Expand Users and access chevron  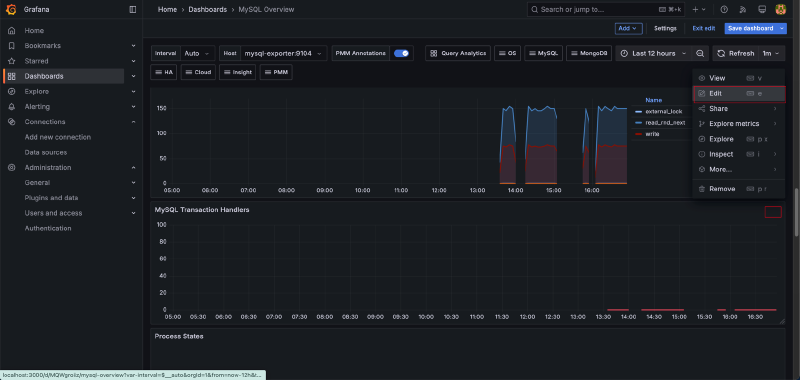pyautogui.click(x=133, y=213)
